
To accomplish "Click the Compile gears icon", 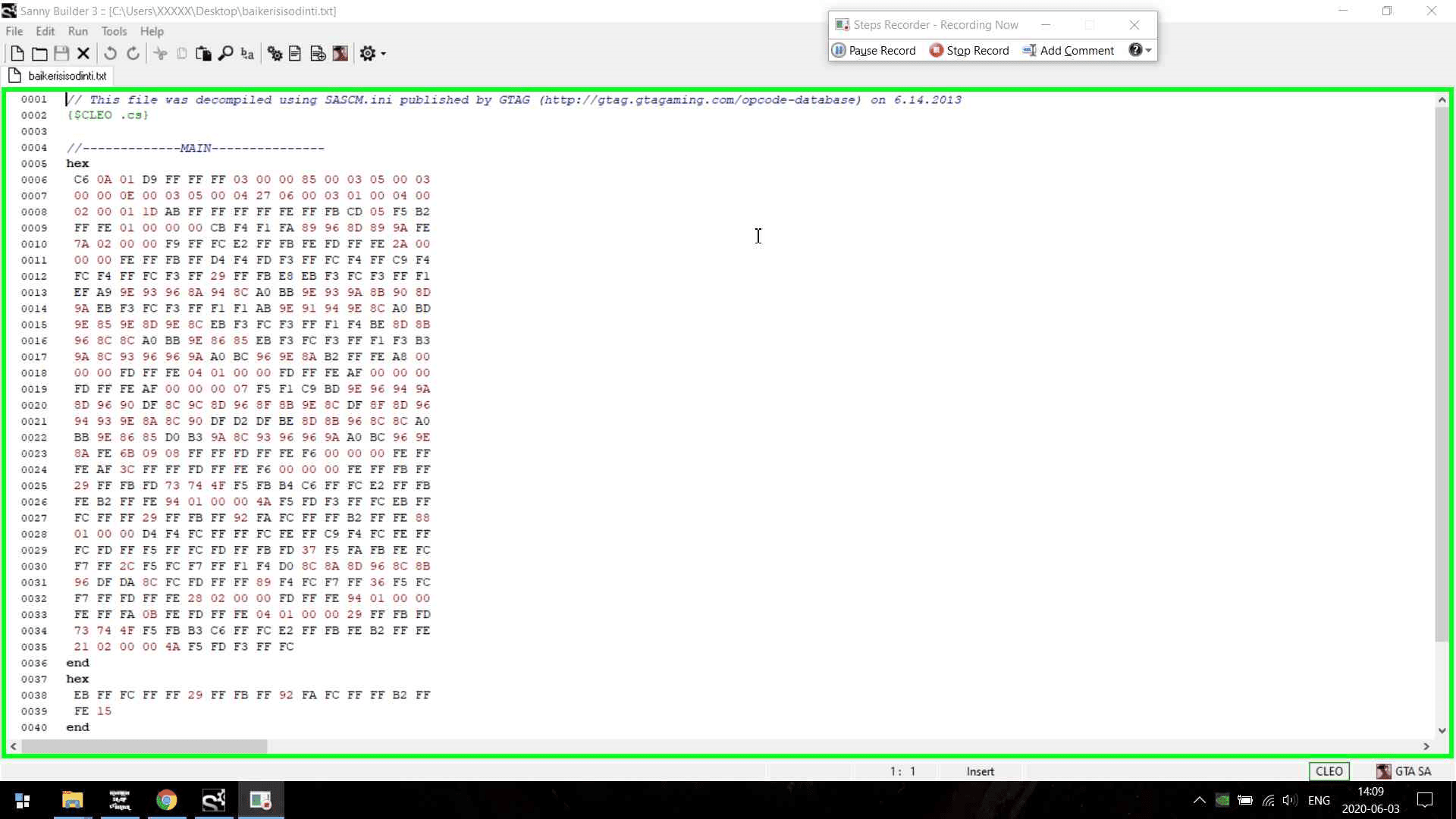I will point(275,53).
